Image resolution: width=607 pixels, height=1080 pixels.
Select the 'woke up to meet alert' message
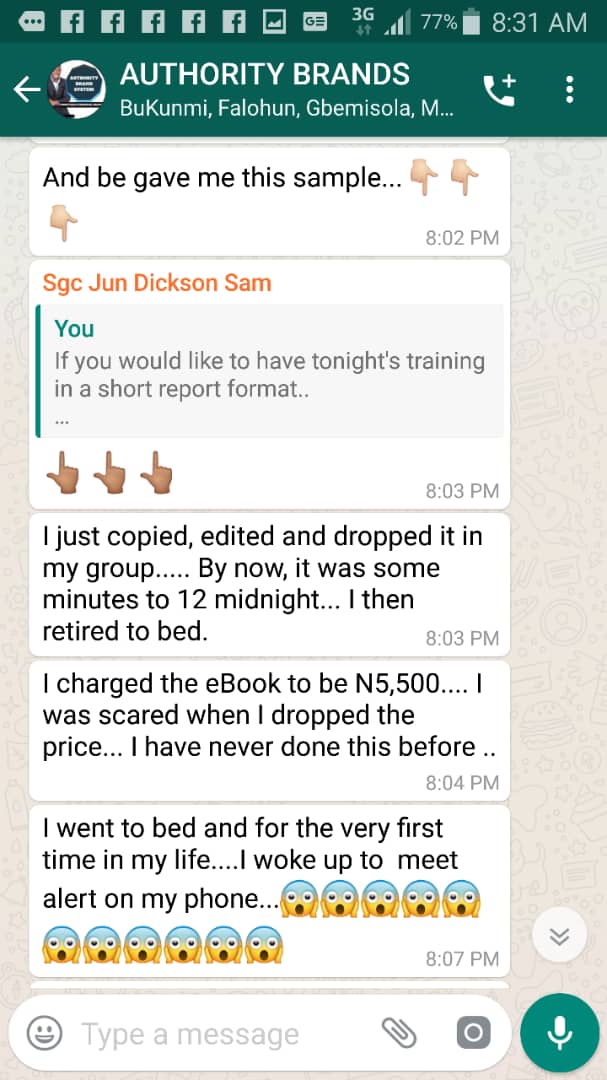coord(269,891)
